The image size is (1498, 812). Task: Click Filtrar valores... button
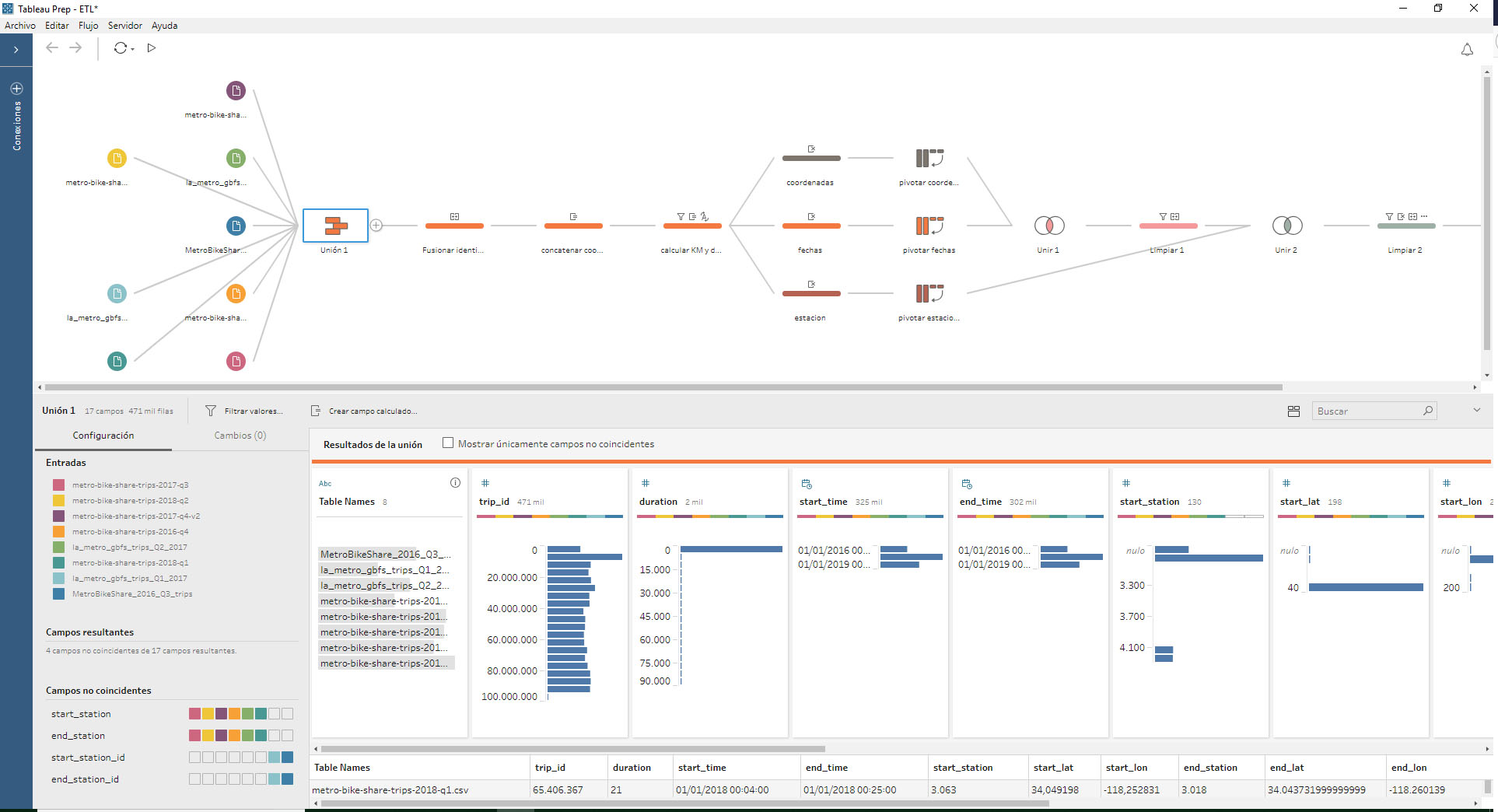coord(244,411)
